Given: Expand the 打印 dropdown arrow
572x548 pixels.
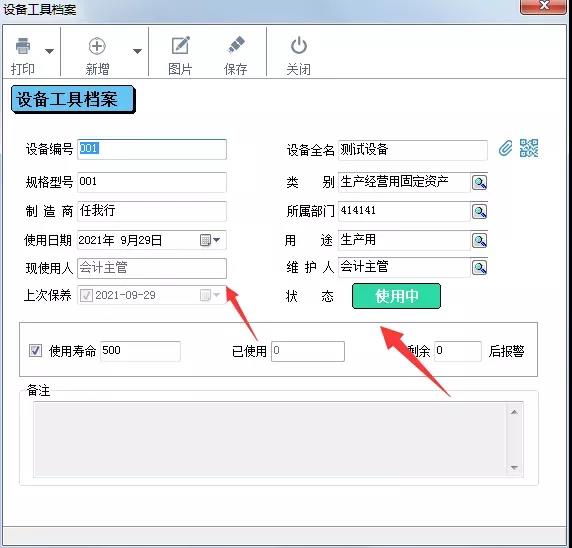Looking at the screenshot, I should (49, 51).
